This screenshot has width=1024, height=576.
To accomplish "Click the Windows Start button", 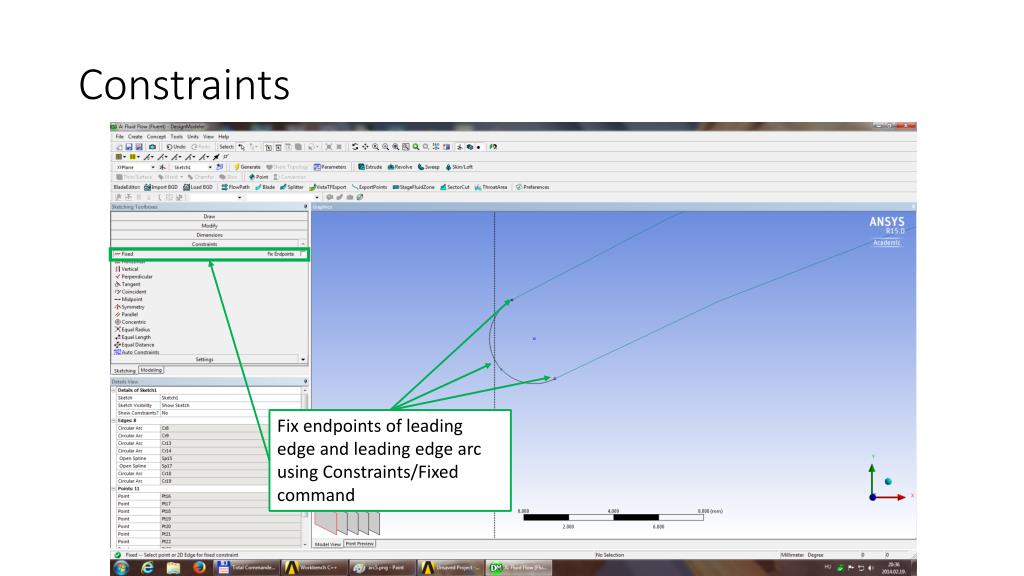I will pyautogui.click(x=121, y=568).
